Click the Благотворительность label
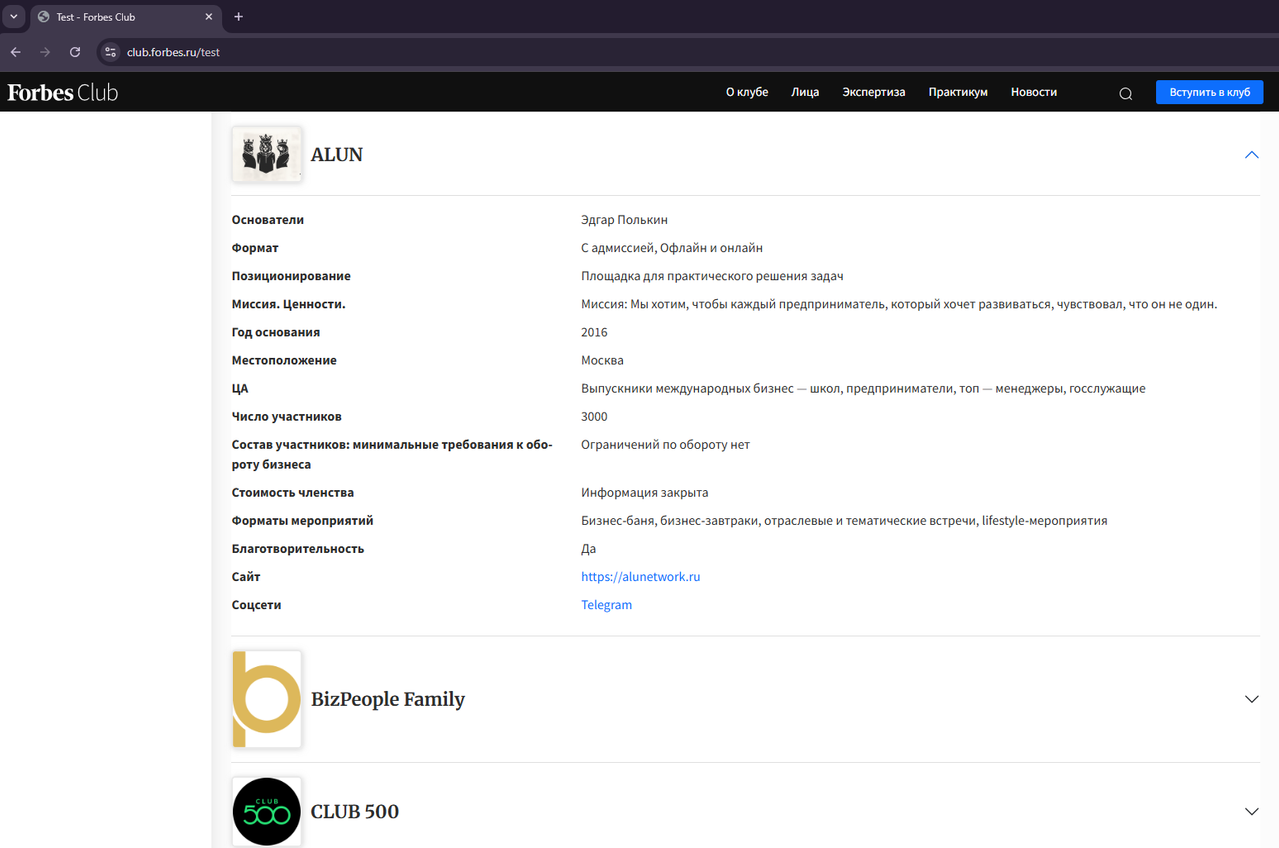This screenshot has height=848, width=1279. click(x=298, y=549)
